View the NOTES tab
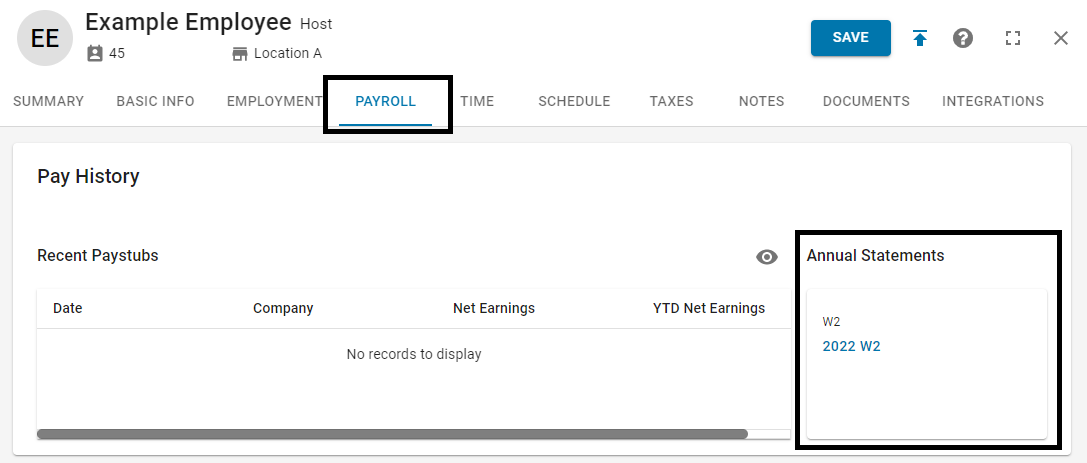 [761, 101]
